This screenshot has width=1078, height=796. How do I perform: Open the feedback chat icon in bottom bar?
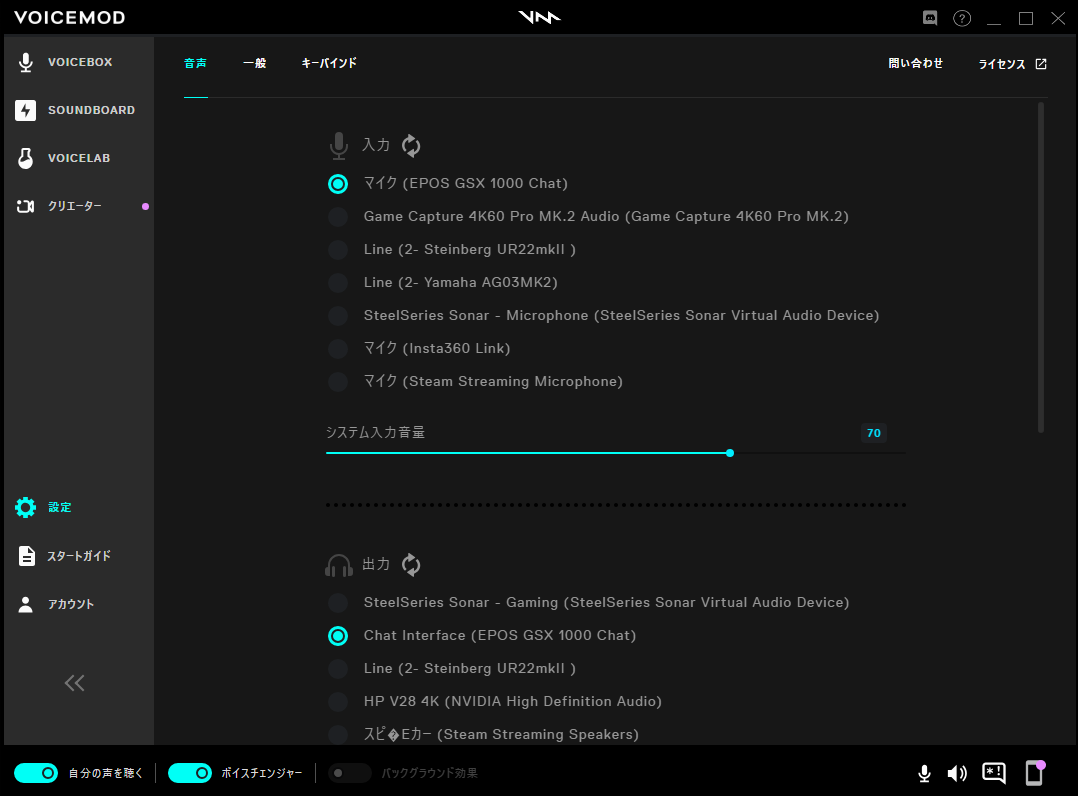[x=994, y=773]
